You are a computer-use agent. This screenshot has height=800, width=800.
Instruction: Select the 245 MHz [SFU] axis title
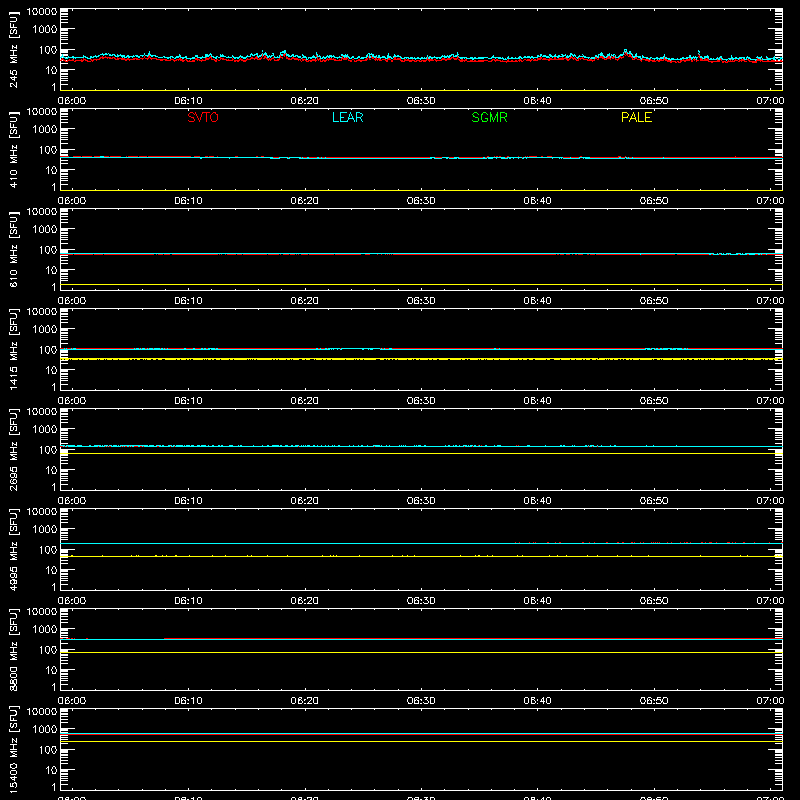(13, 50)
